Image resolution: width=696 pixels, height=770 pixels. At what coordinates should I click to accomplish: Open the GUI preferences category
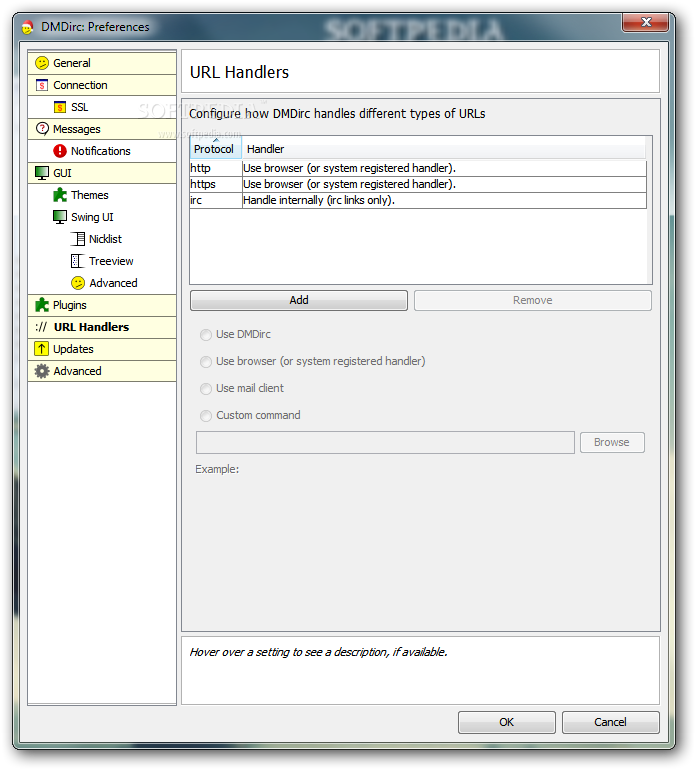[x=102, y=173]
